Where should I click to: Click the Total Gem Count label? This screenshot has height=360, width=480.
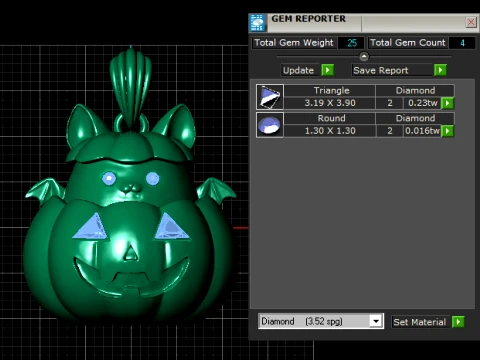(407, 43)
